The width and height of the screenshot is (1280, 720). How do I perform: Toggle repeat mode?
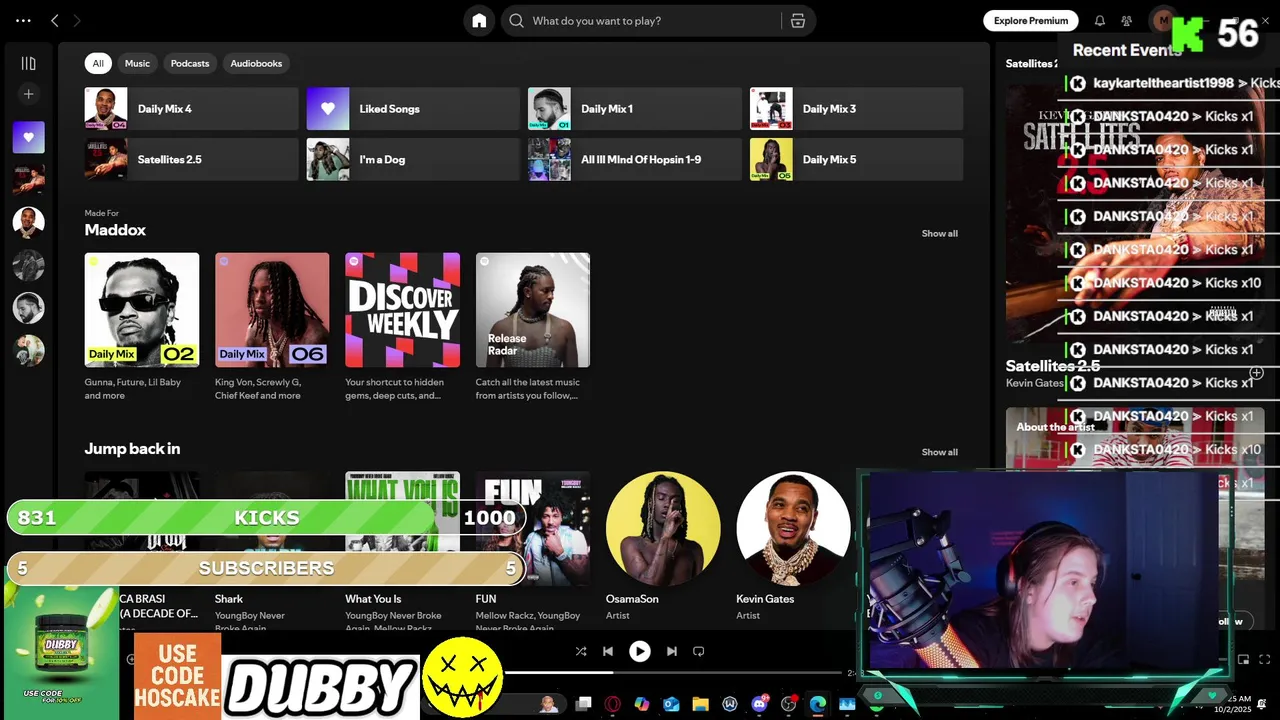699,651
